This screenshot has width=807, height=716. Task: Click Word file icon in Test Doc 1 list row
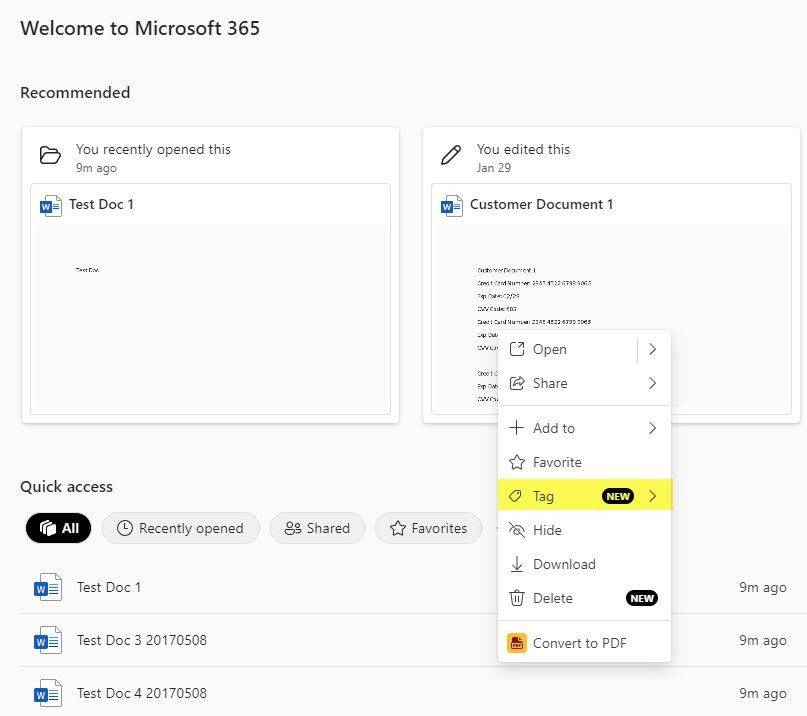pos(48,587)
